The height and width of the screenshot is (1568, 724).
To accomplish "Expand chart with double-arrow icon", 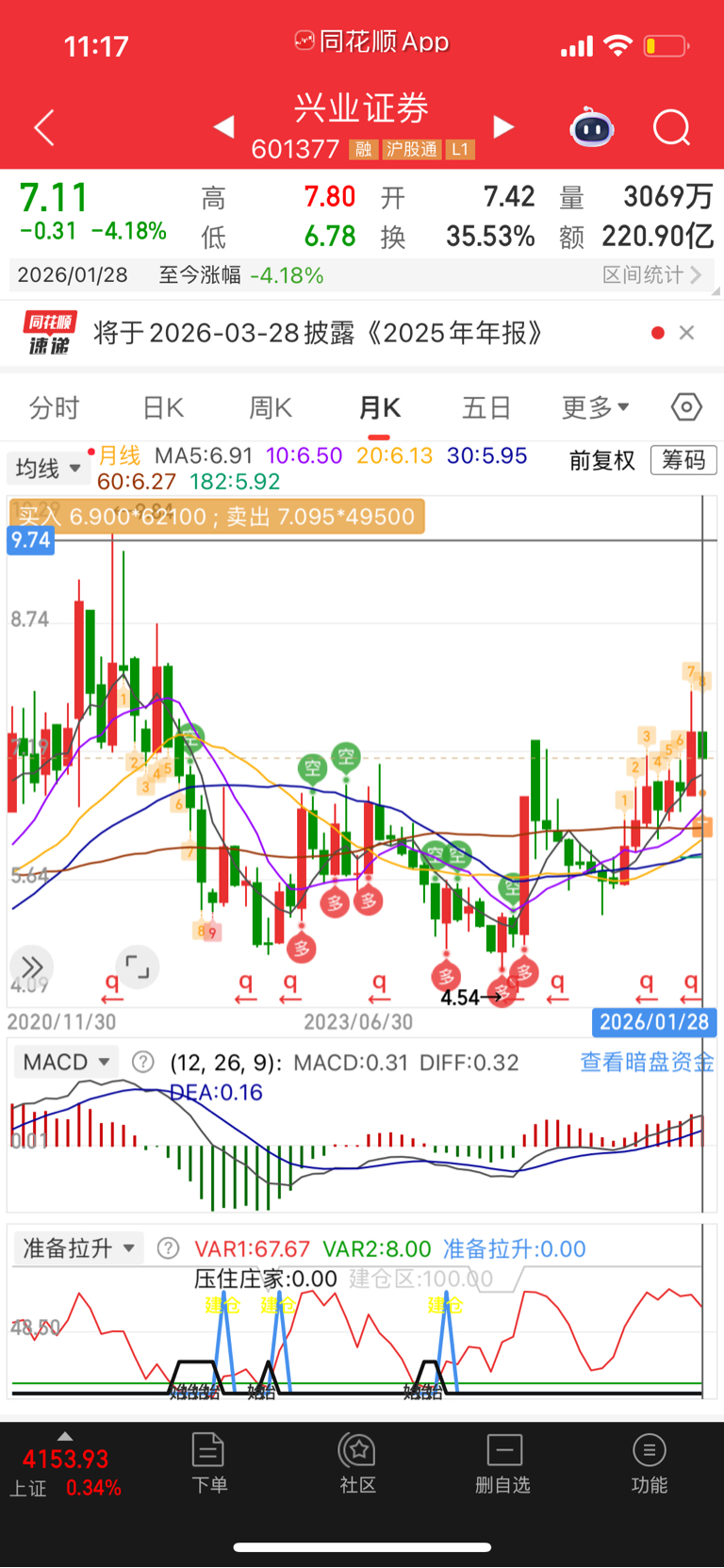I will [32, 966].
